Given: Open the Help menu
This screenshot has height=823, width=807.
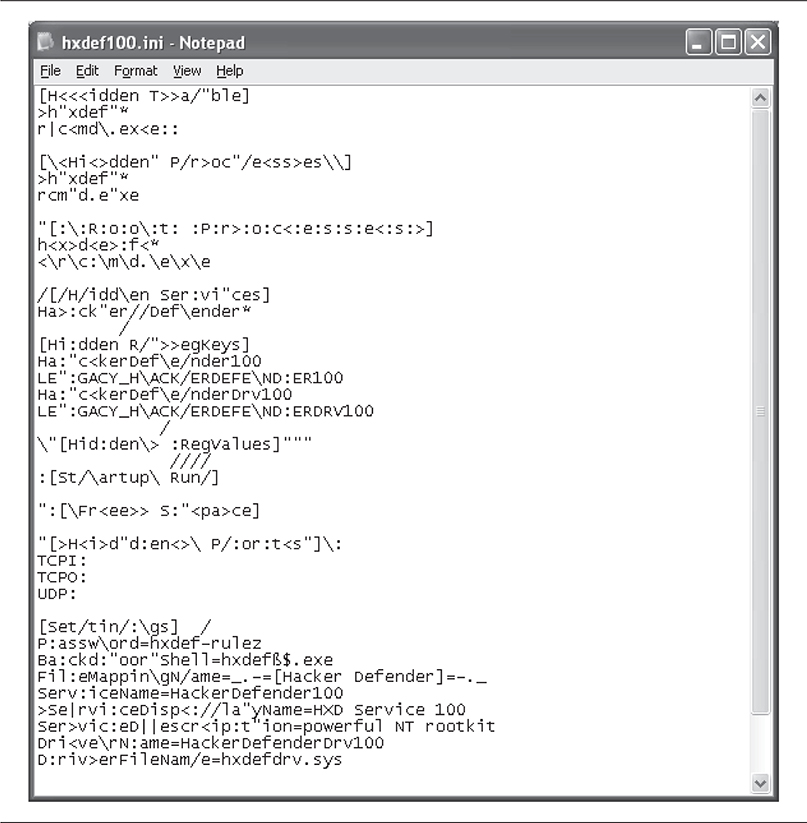Looking at the screenshot, I should [229, 71].
